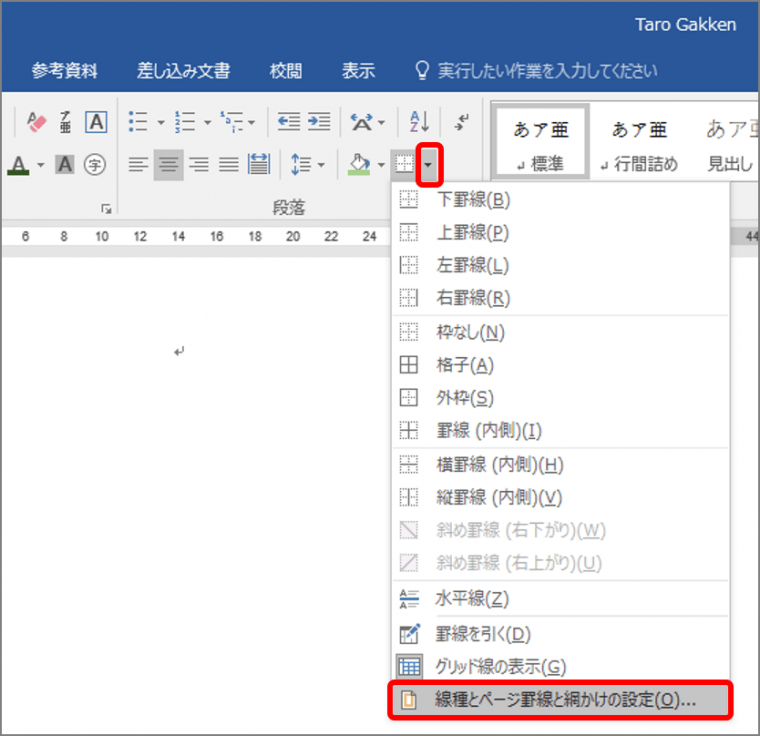Open the bullets dropdown arrow
This screenshot has height=736, width=760.
pyautogui.click(x=160, y=123)
